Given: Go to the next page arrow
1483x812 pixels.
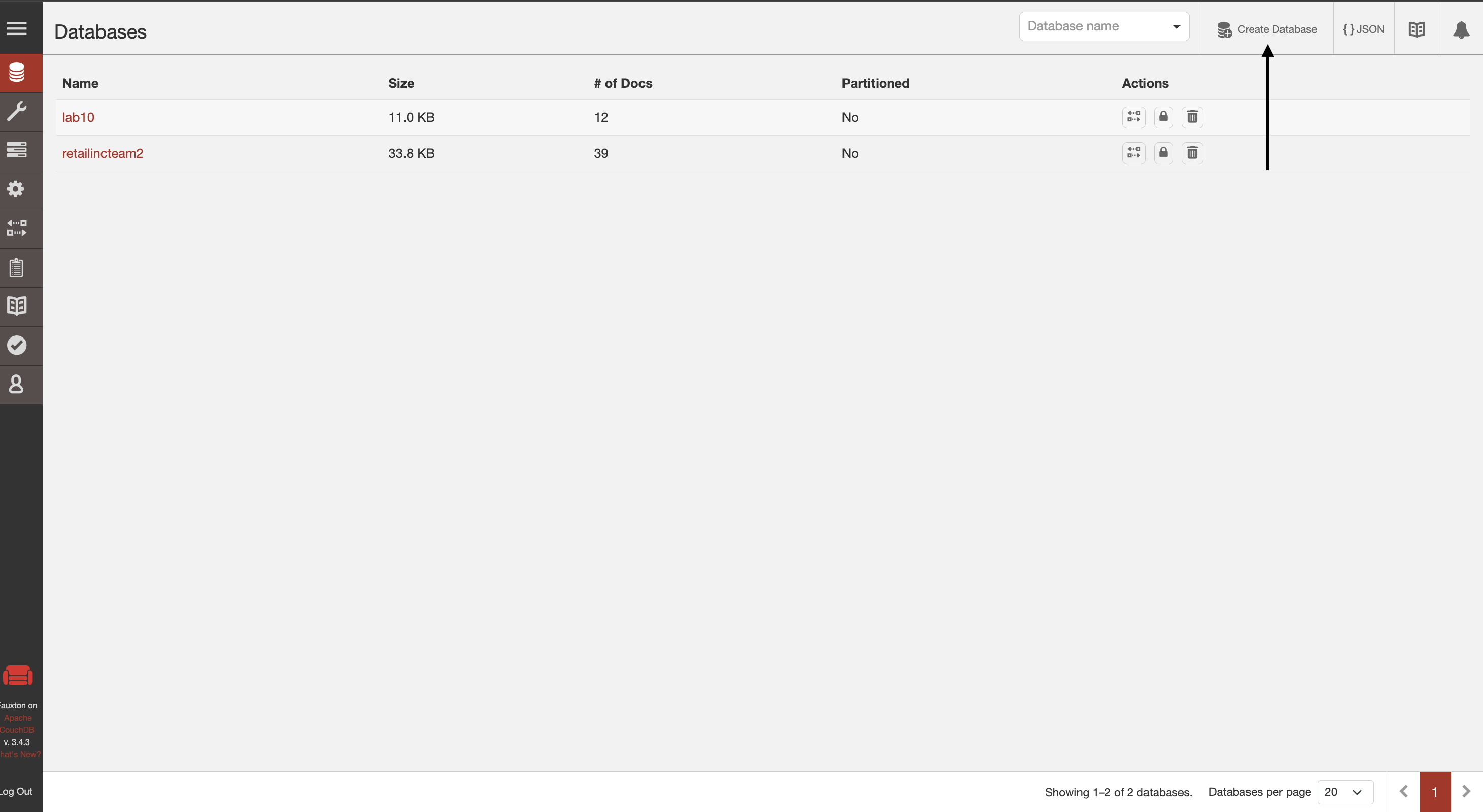Looking at the screenshot, I should point(1466,792).
